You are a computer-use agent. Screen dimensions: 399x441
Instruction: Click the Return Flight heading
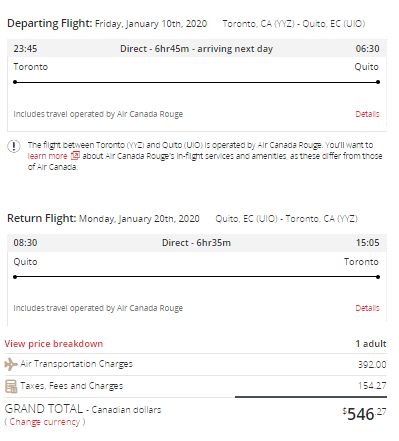41,218
